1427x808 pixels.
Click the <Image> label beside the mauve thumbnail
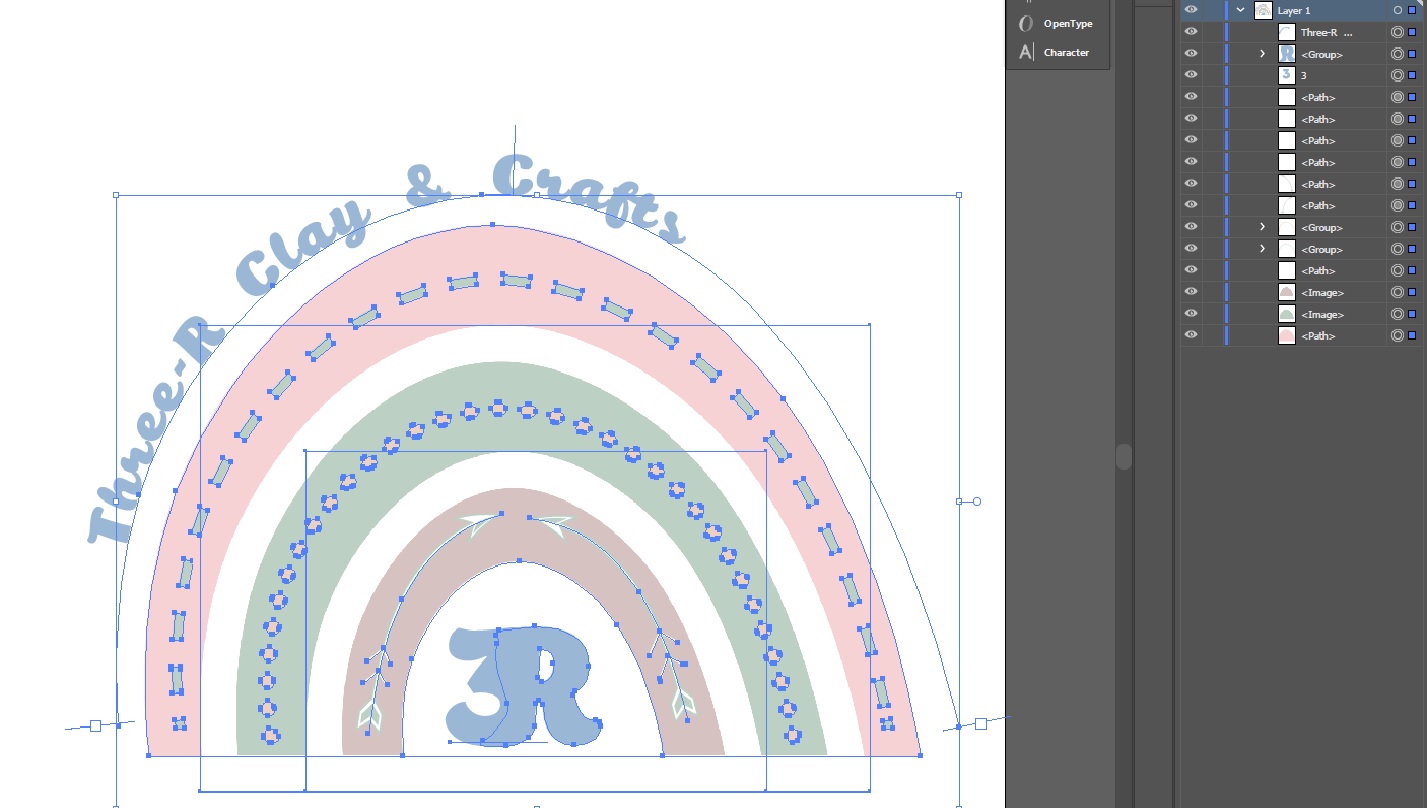(1323, 292)
